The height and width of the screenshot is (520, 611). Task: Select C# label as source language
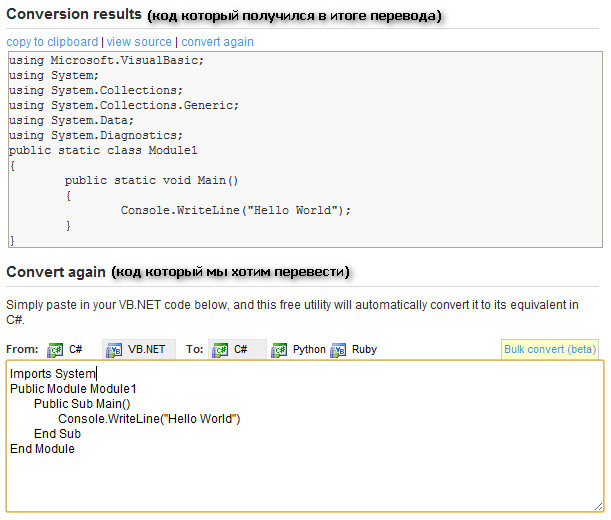[x=76, y=349]
